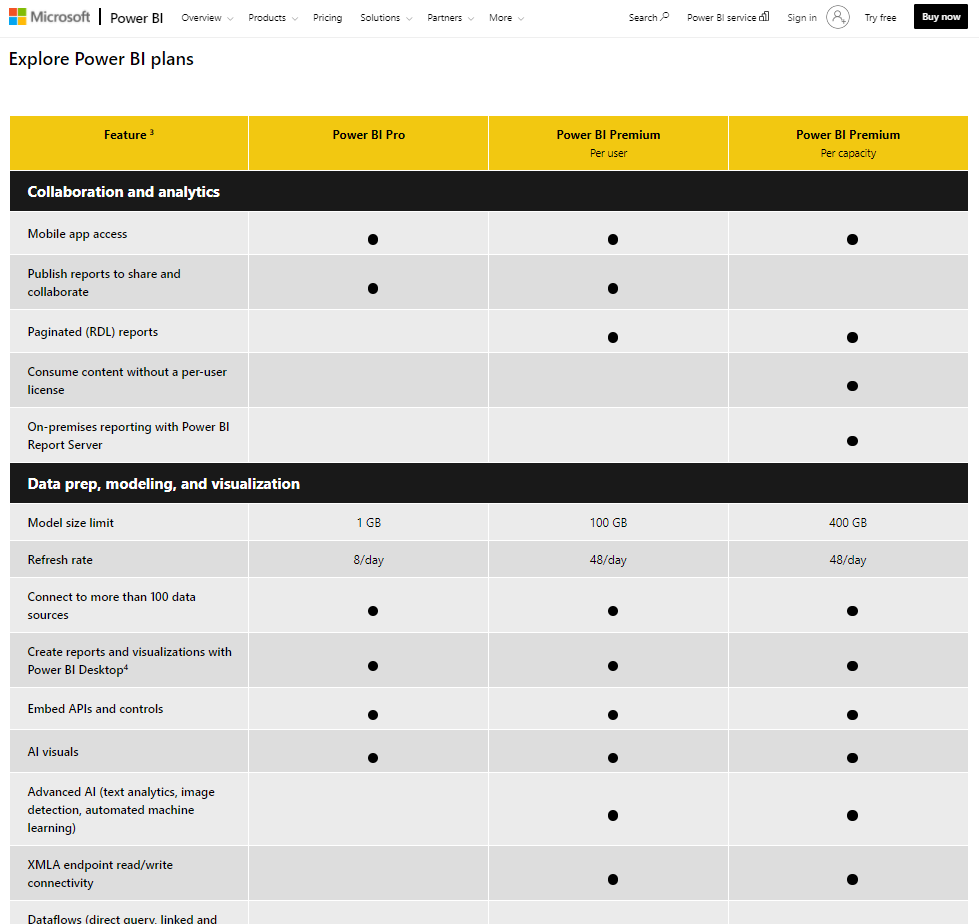Expand the More menu
This screenshot has height=924, width=979.
(x=506, y=17)
